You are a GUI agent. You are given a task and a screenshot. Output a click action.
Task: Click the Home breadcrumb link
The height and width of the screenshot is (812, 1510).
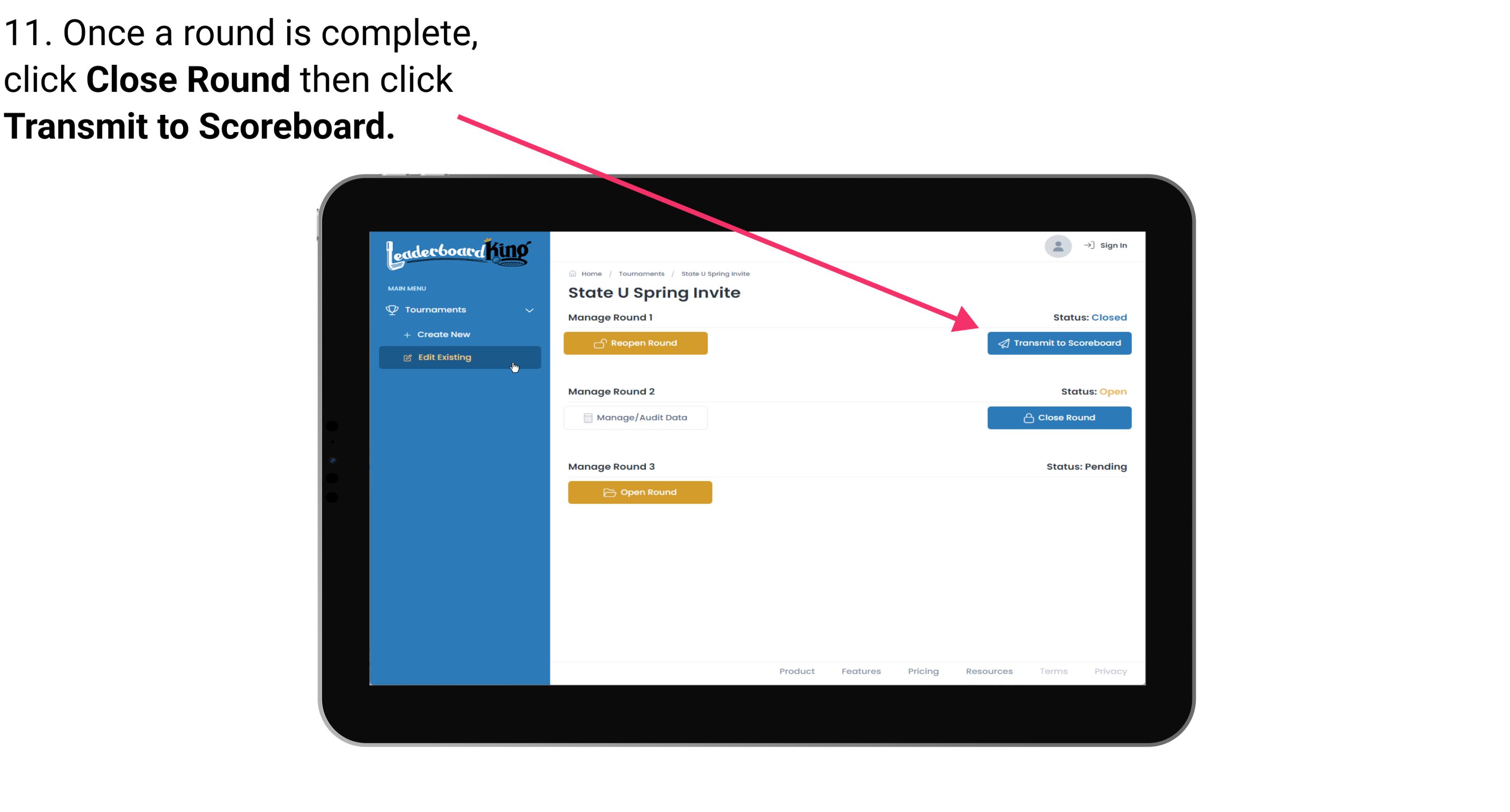coord(590,273)
